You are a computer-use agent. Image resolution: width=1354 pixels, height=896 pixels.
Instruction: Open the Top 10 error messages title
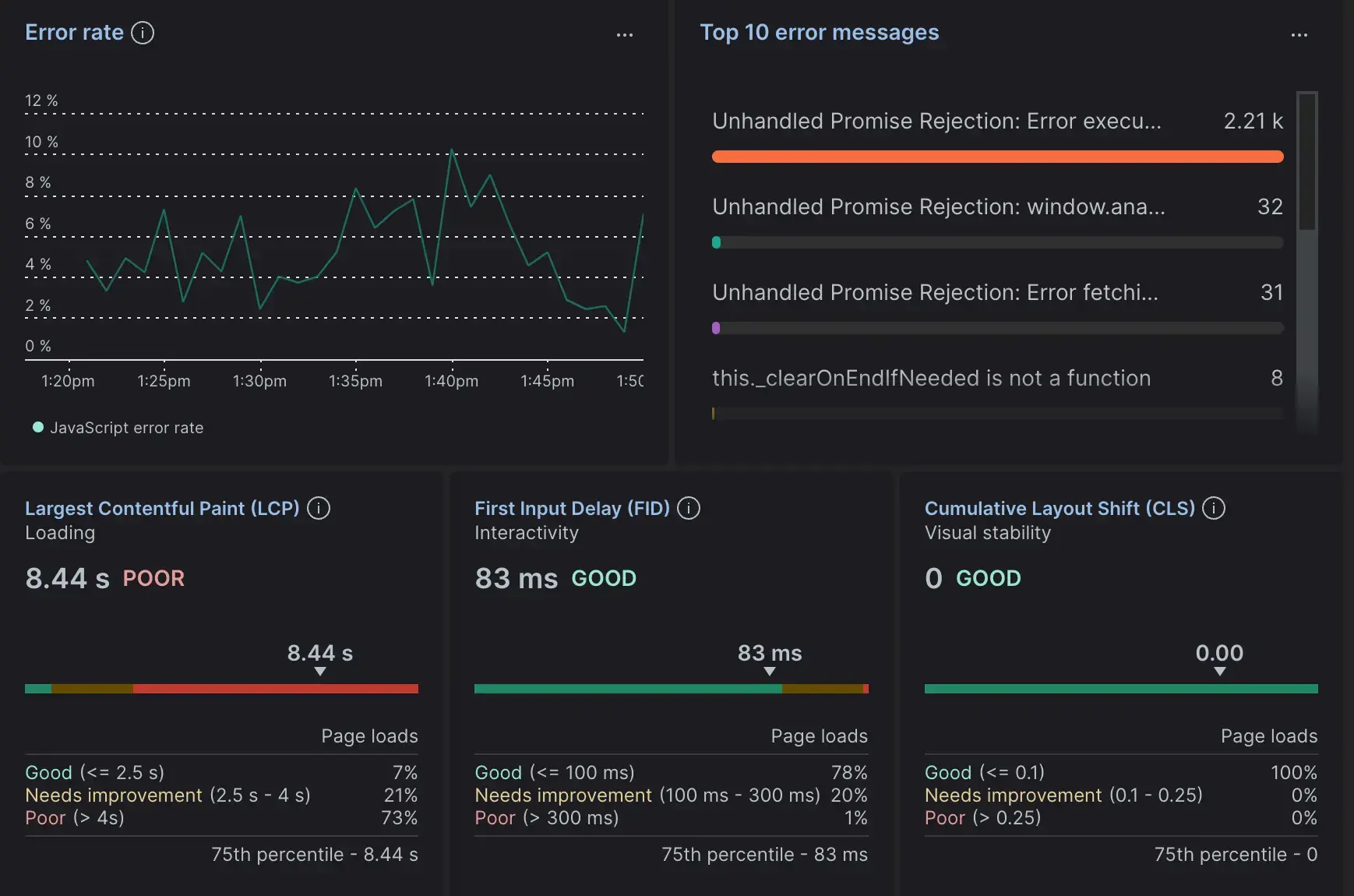click(x=819, y=33)
